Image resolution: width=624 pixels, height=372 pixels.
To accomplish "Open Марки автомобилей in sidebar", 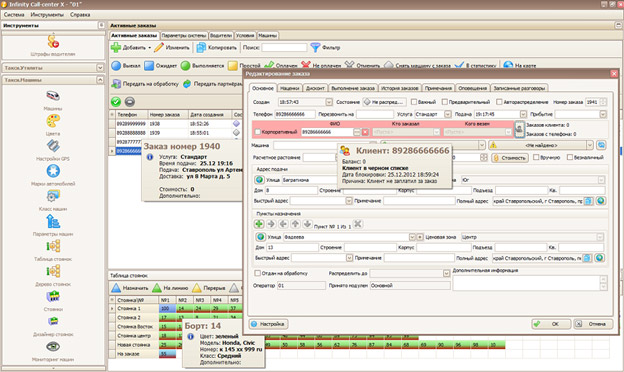I will [x=53, y=175].
